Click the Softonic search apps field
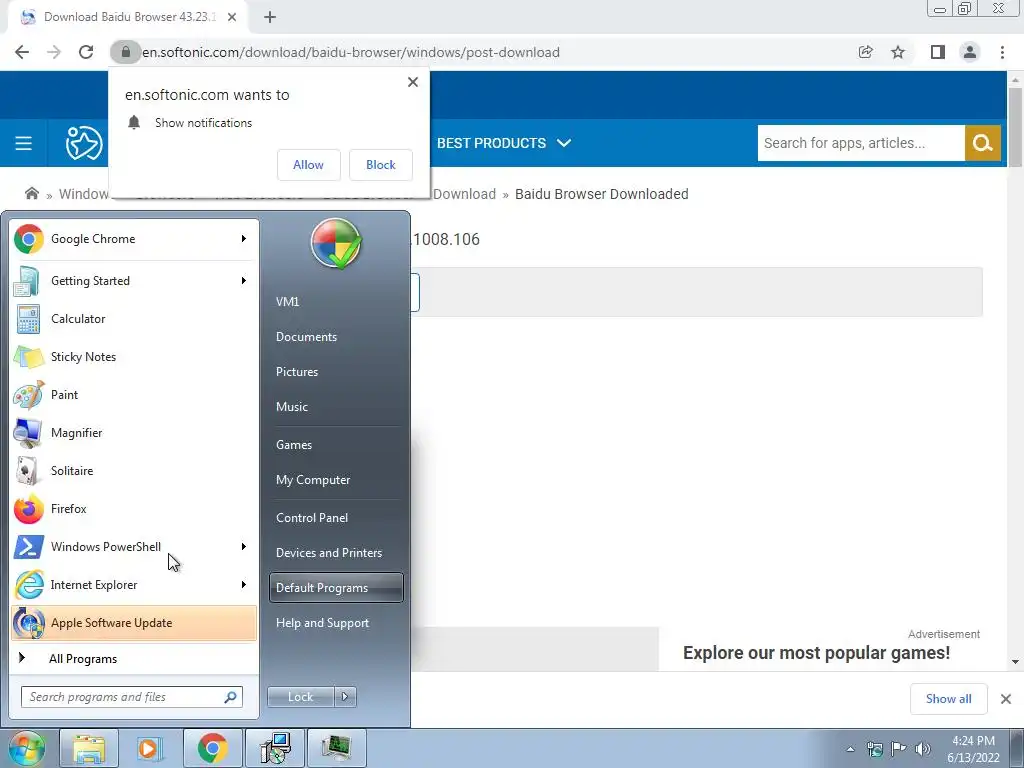Image resolution: width=1024 pixels, height=768 pixels. click(x=861, y=143)
